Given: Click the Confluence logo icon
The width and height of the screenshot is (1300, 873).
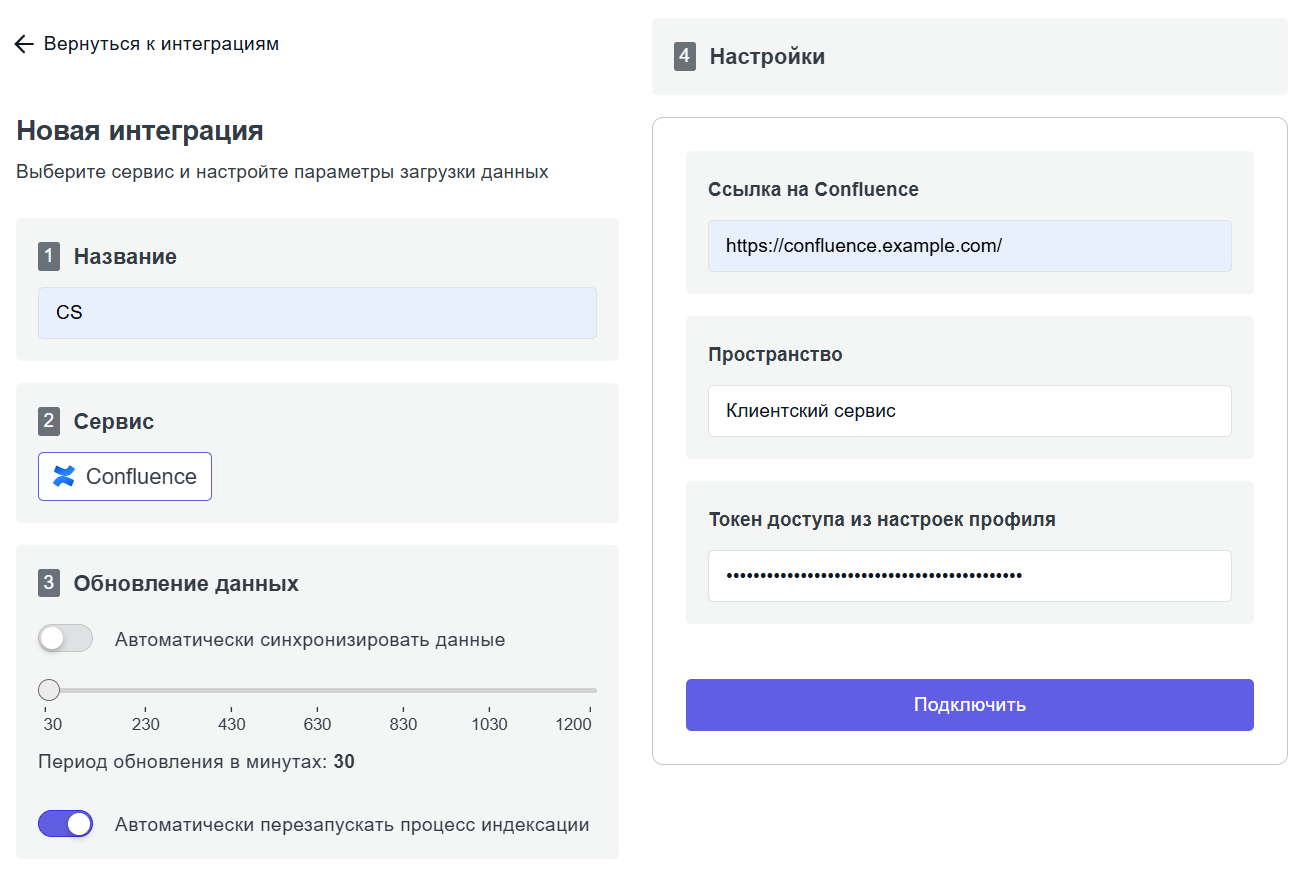Looking at the screenshot, I should [x=64, y=476].
